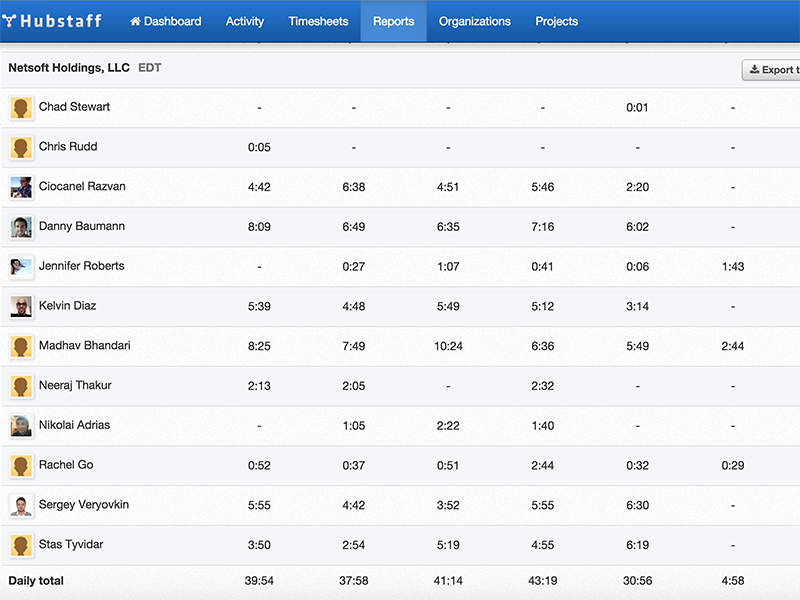Image resolution: width=800 pixels, height=600 pixels.
Task: Click the Export button
Action: click(771, 70)
